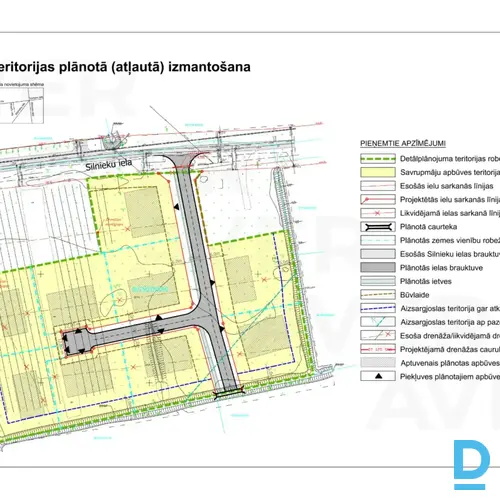This screenshot has width=500, height=500.
Task: Click the green dashed Detālplānojuma boundary legend symbol
Action: click(x=378, y=159)
